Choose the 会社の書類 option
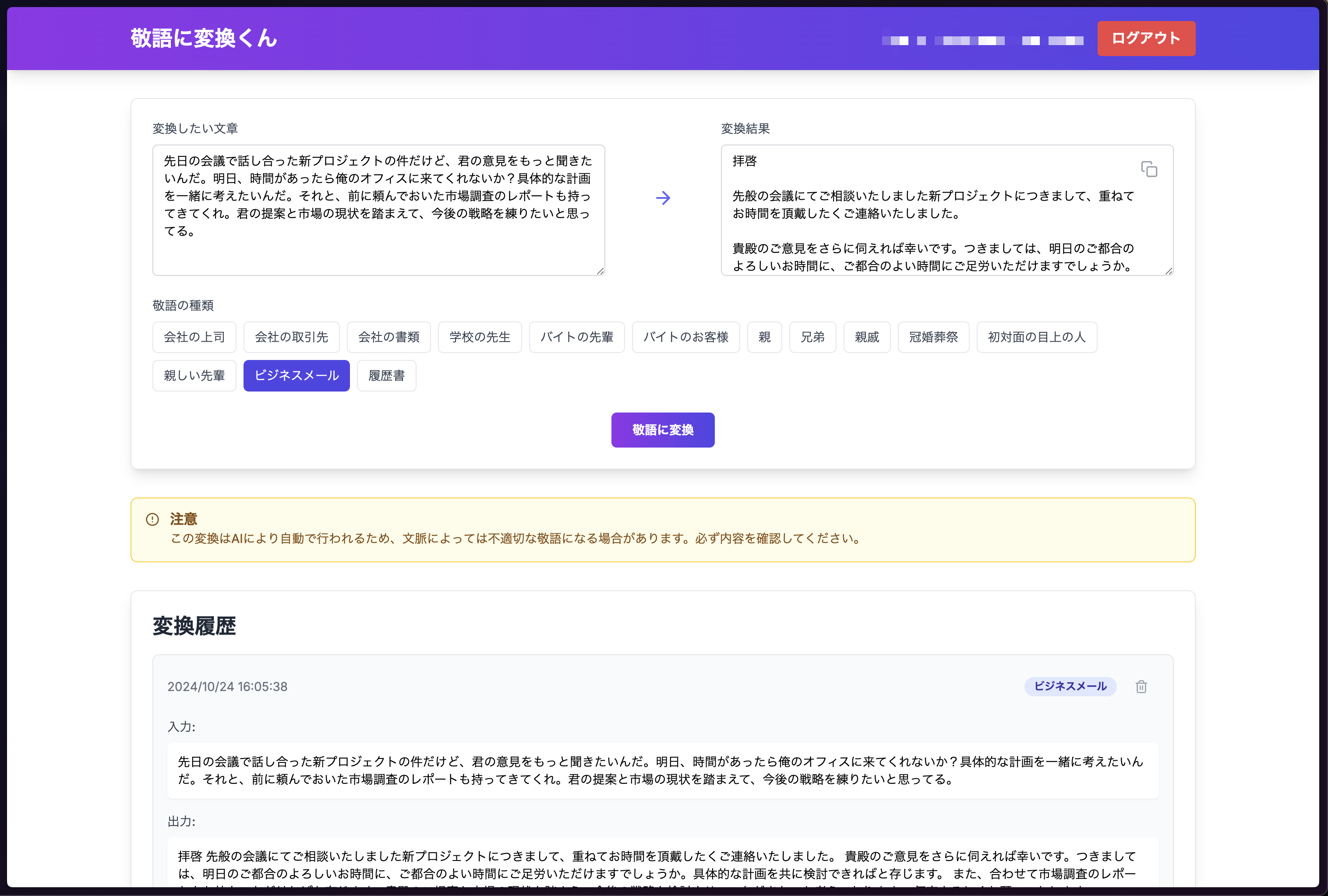Image resolution: width=1328 pixels, height=896 pixels. tap(389, 337)
